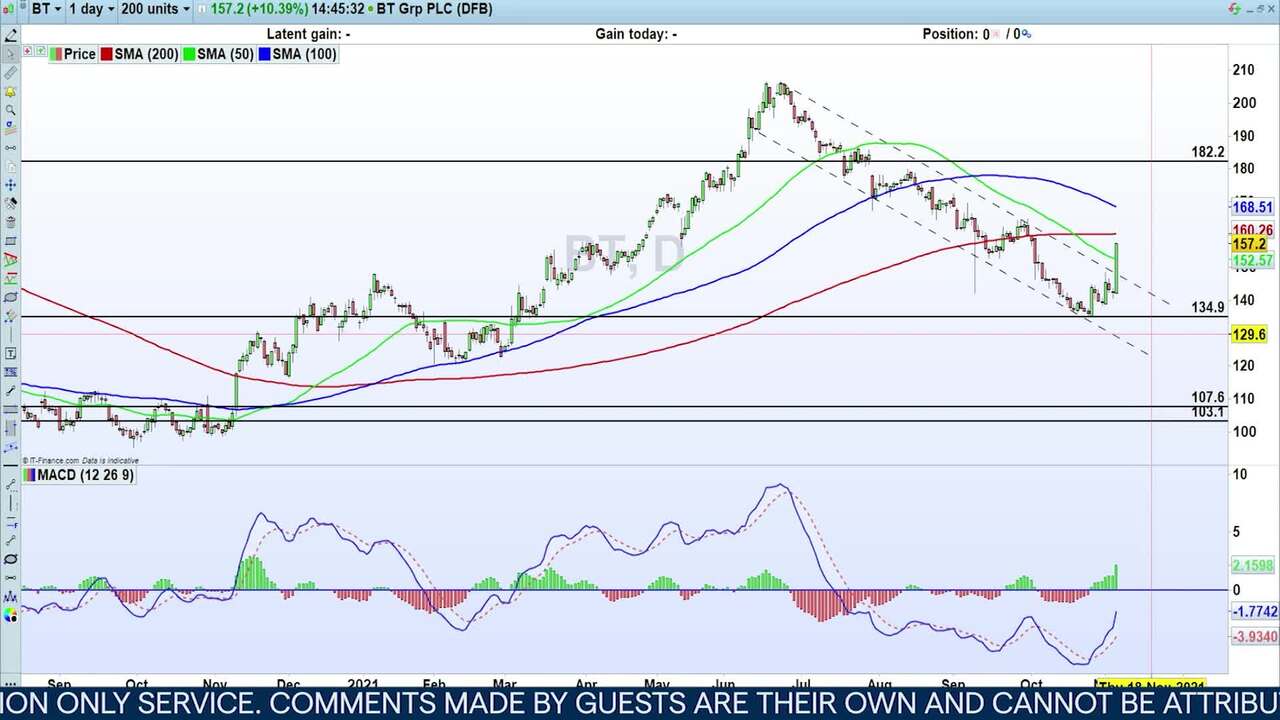The height and width of the screenshot is (720, 1280).
Task: Expand the 200 units dropdown
Action: [154, 9]
